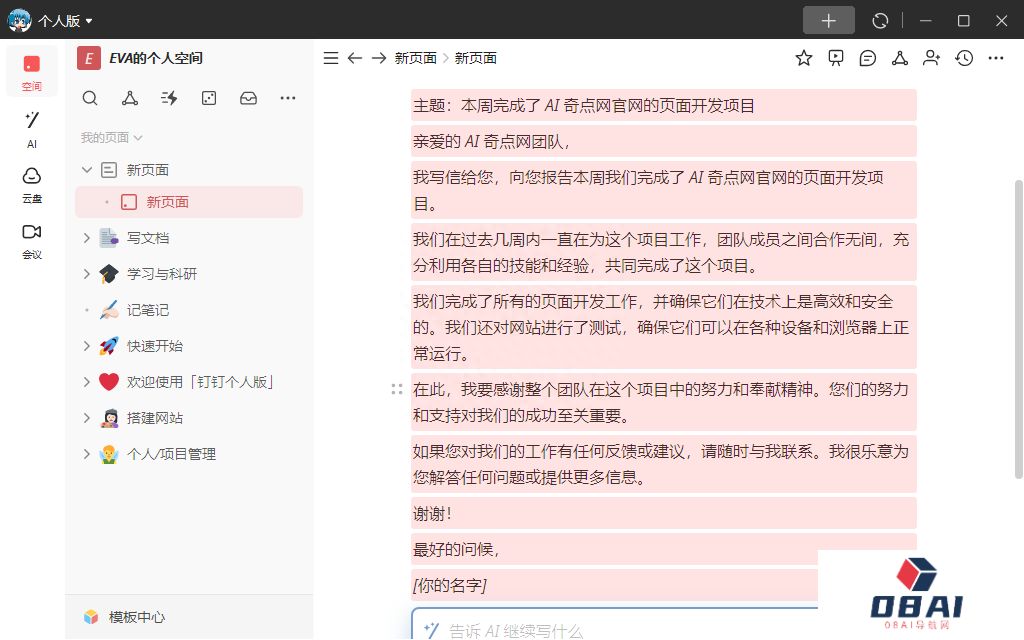Open the 空间 section in left rail
Screen dimensions: 1024x640
click(31, 72)
